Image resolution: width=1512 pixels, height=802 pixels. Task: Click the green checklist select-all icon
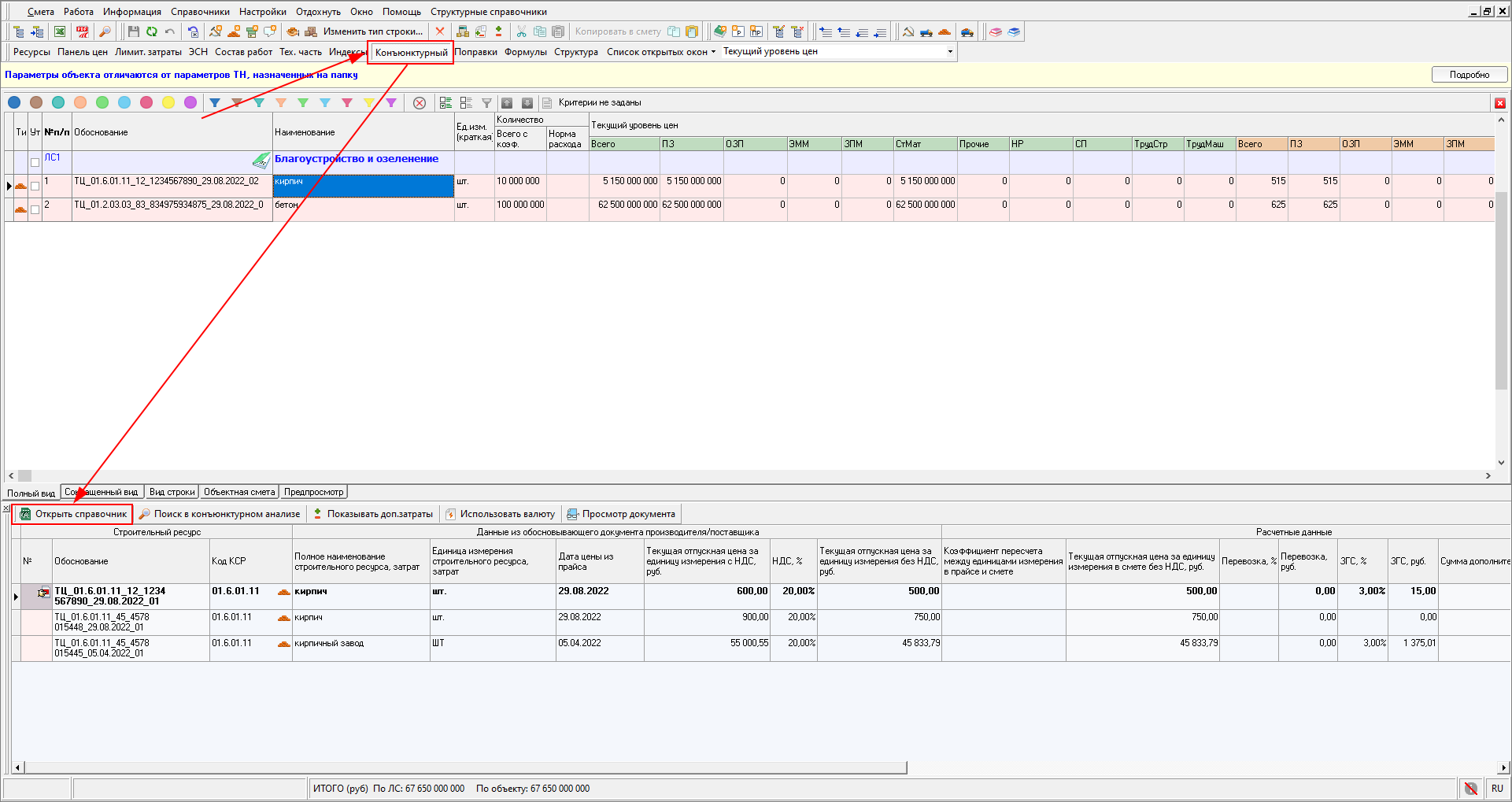(x=445, y=103)
